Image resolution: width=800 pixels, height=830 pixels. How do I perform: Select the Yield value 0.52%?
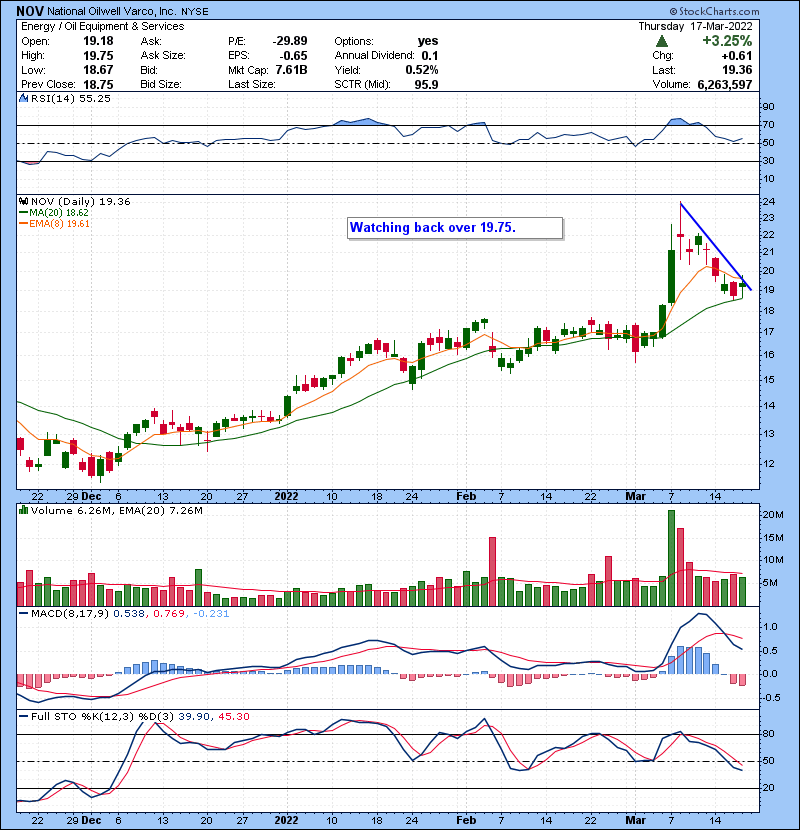[x=421, y=70]
